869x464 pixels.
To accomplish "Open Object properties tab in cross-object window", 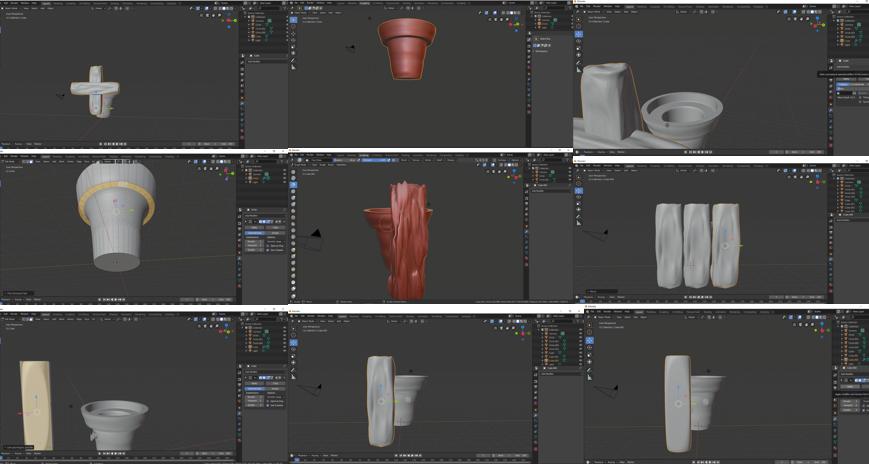I will [x=242, y=98].
